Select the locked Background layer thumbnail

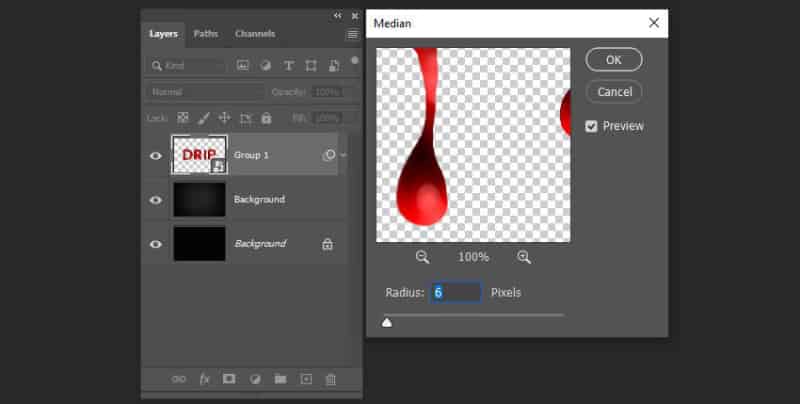pos(199,244)
